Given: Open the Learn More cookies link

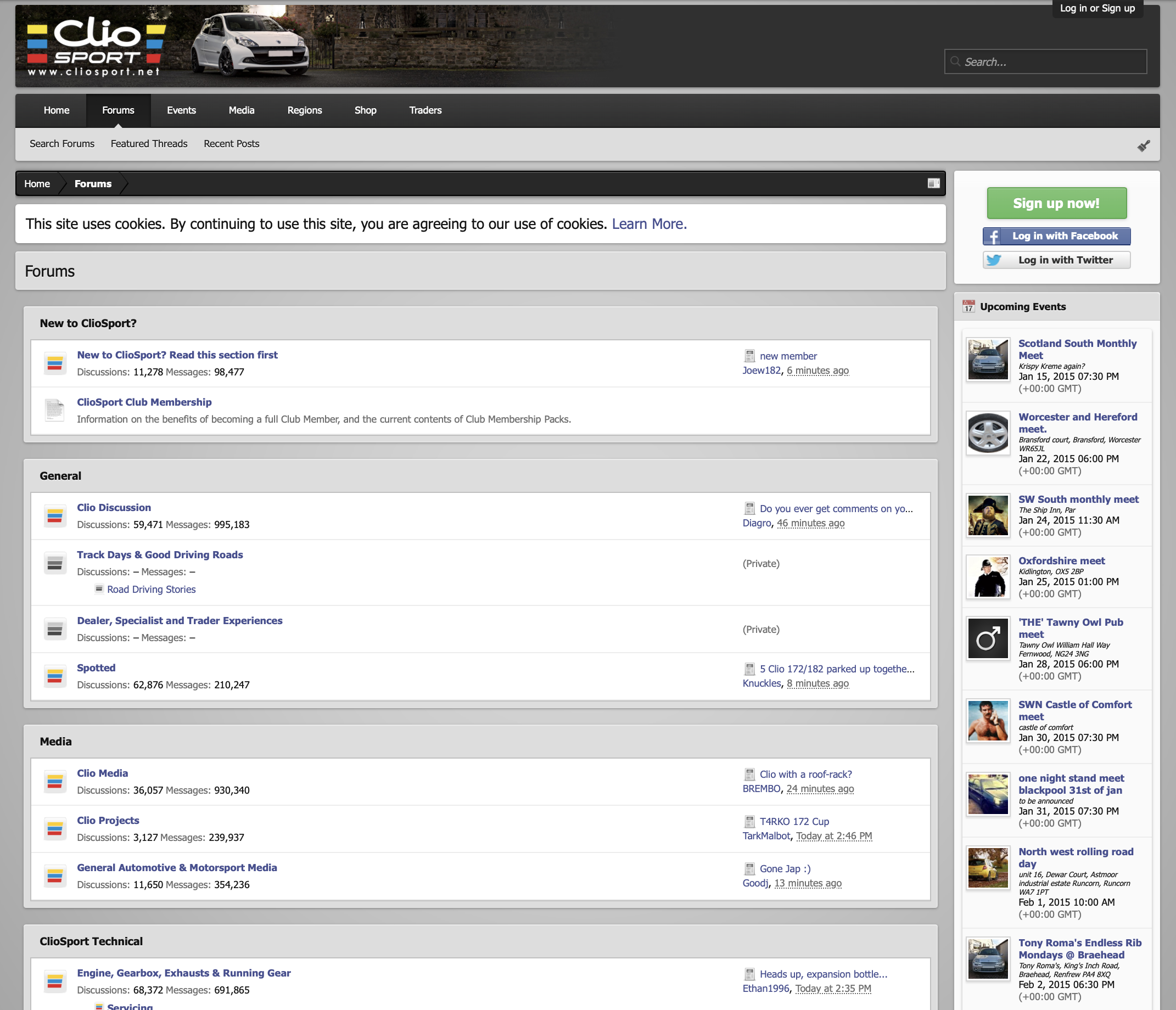Looking at the screenshot, I should point(649,224).
